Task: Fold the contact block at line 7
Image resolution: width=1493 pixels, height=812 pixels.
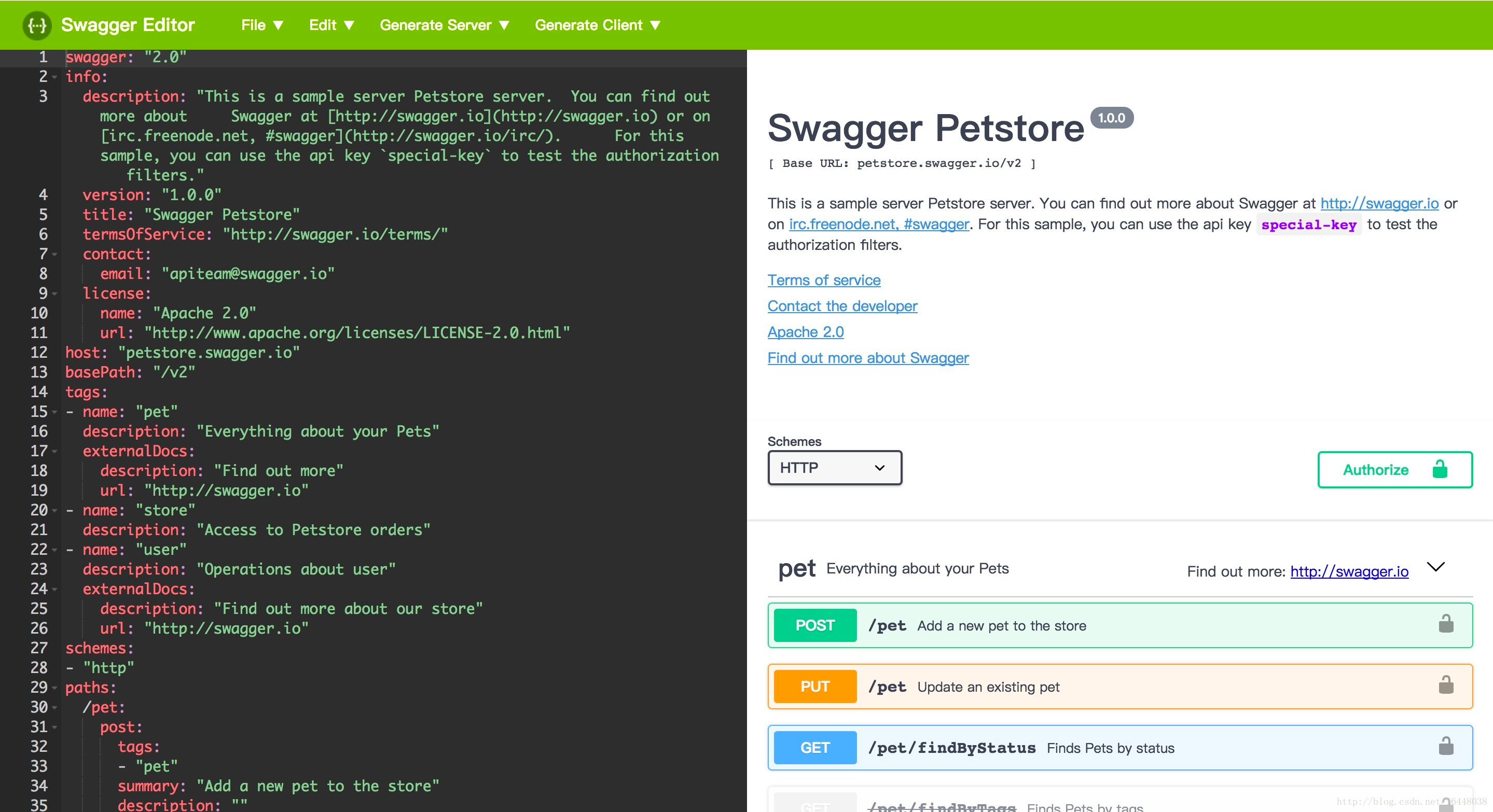Action: click(54, 254)
